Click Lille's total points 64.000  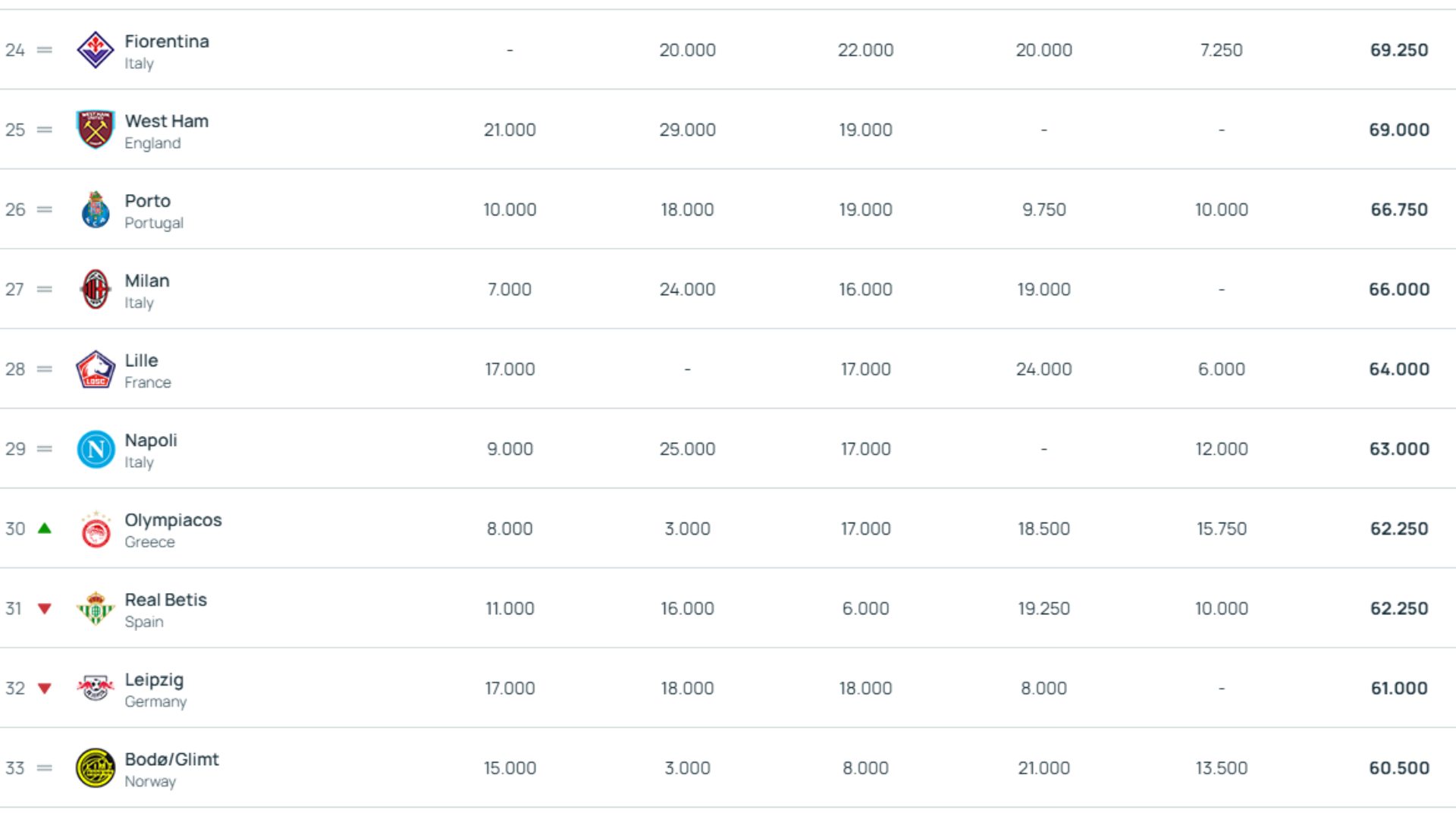click(1399, 369)
